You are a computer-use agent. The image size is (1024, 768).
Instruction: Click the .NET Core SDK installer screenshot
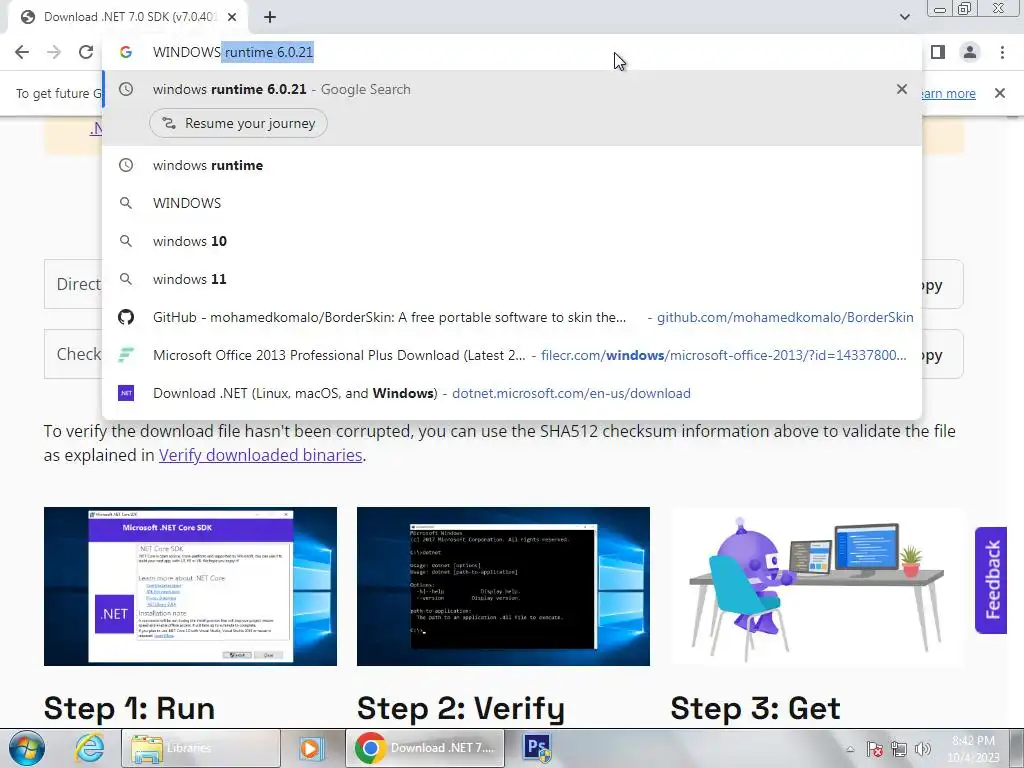tap(190, 586)
